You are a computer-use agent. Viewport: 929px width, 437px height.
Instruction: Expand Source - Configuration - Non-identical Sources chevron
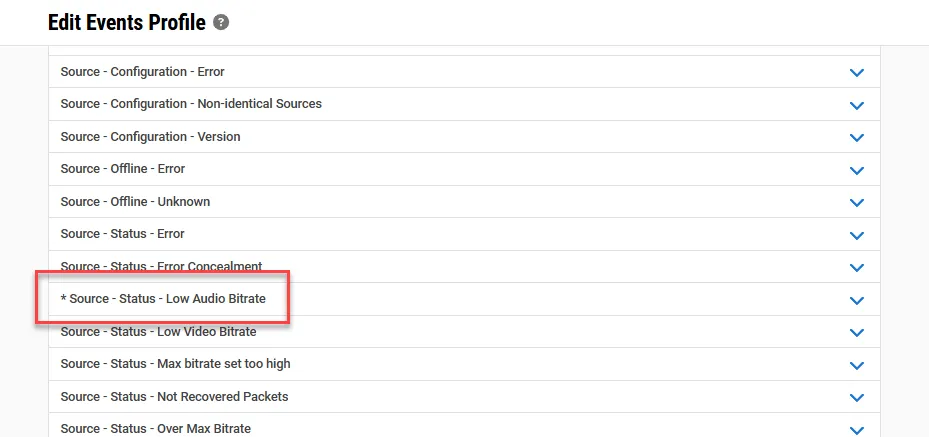[857, 105]
